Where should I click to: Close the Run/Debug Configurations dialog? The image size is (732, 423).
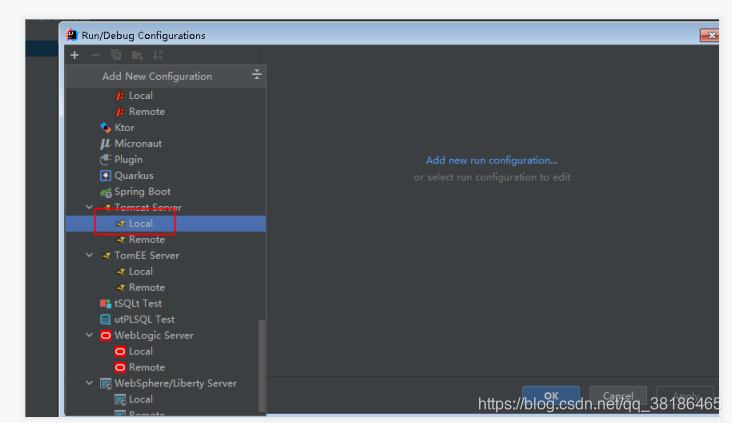click(710, 35)
